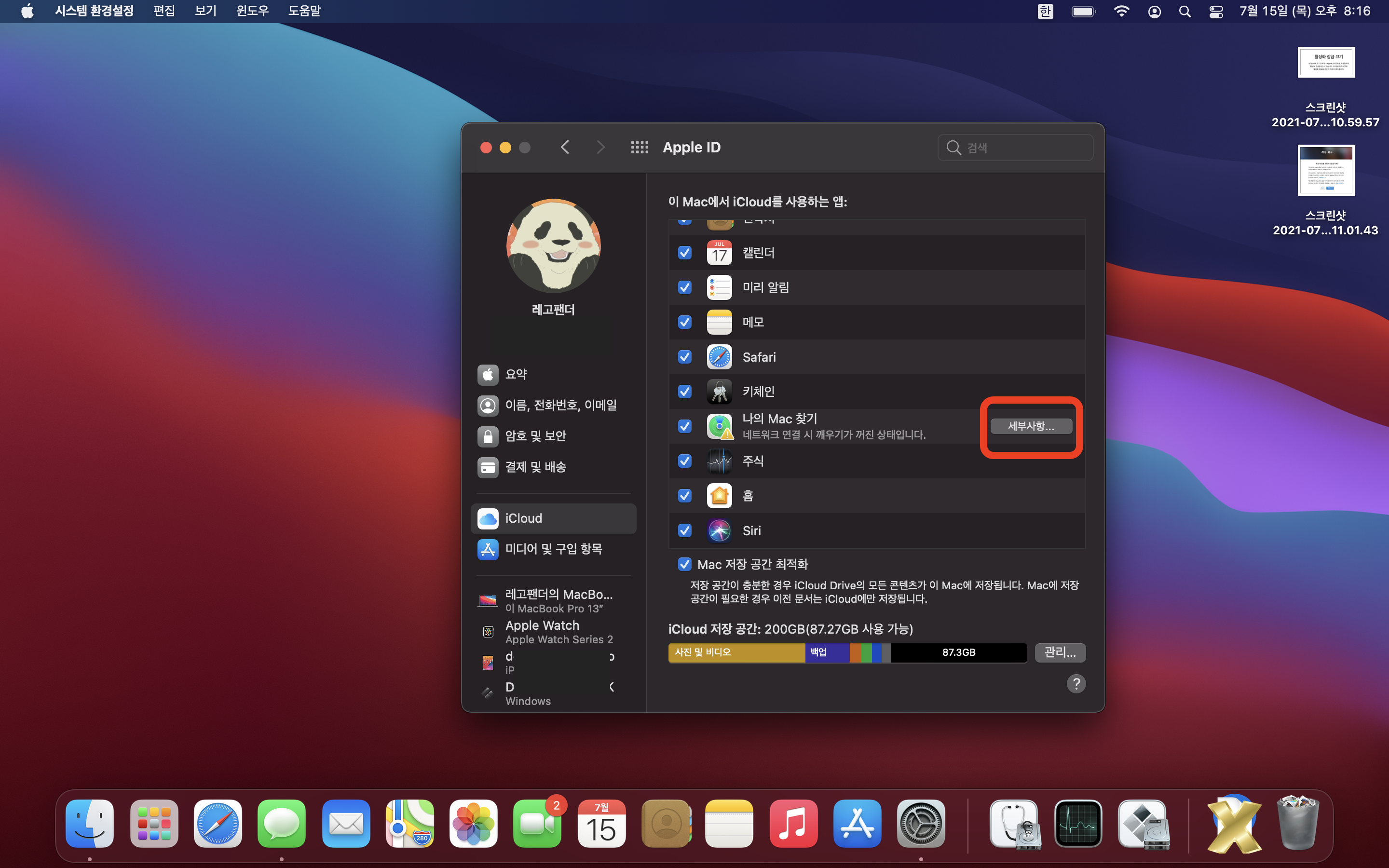Open the Wi-Fi status menu

tap(1121, 12)
